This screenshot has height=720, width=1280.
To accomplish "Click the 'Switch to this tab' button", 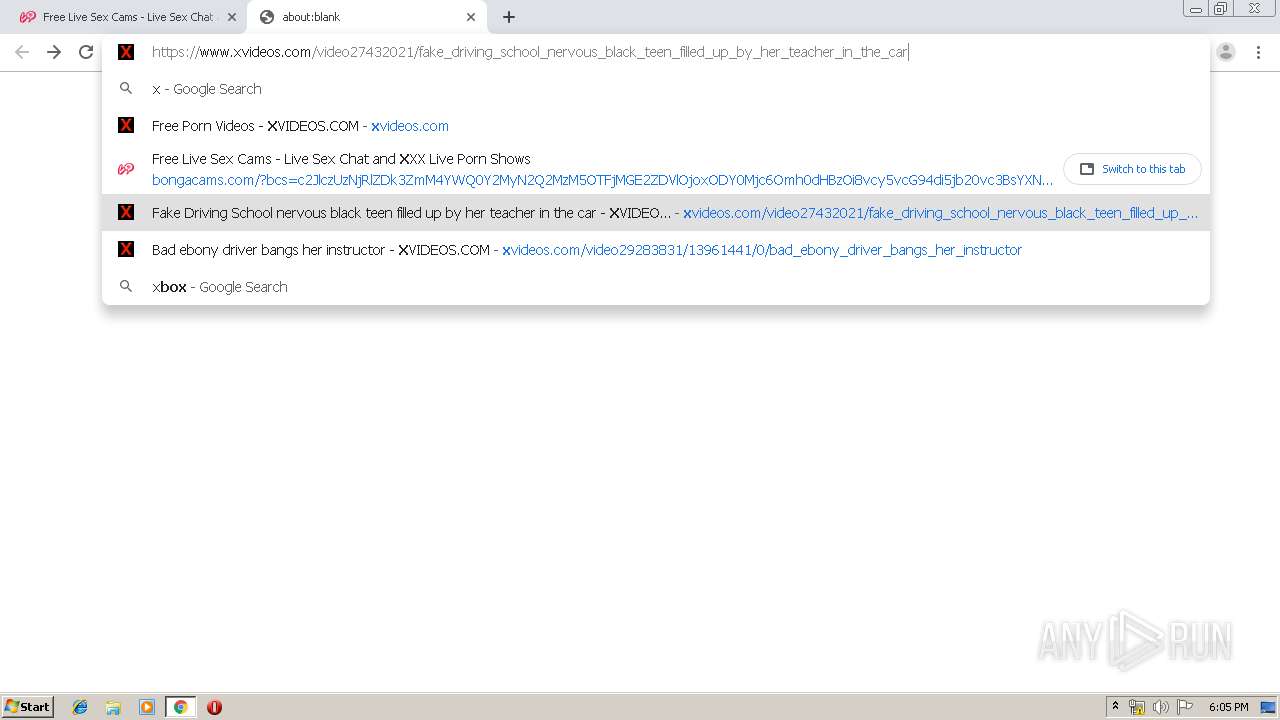I will coord(1132,169).
